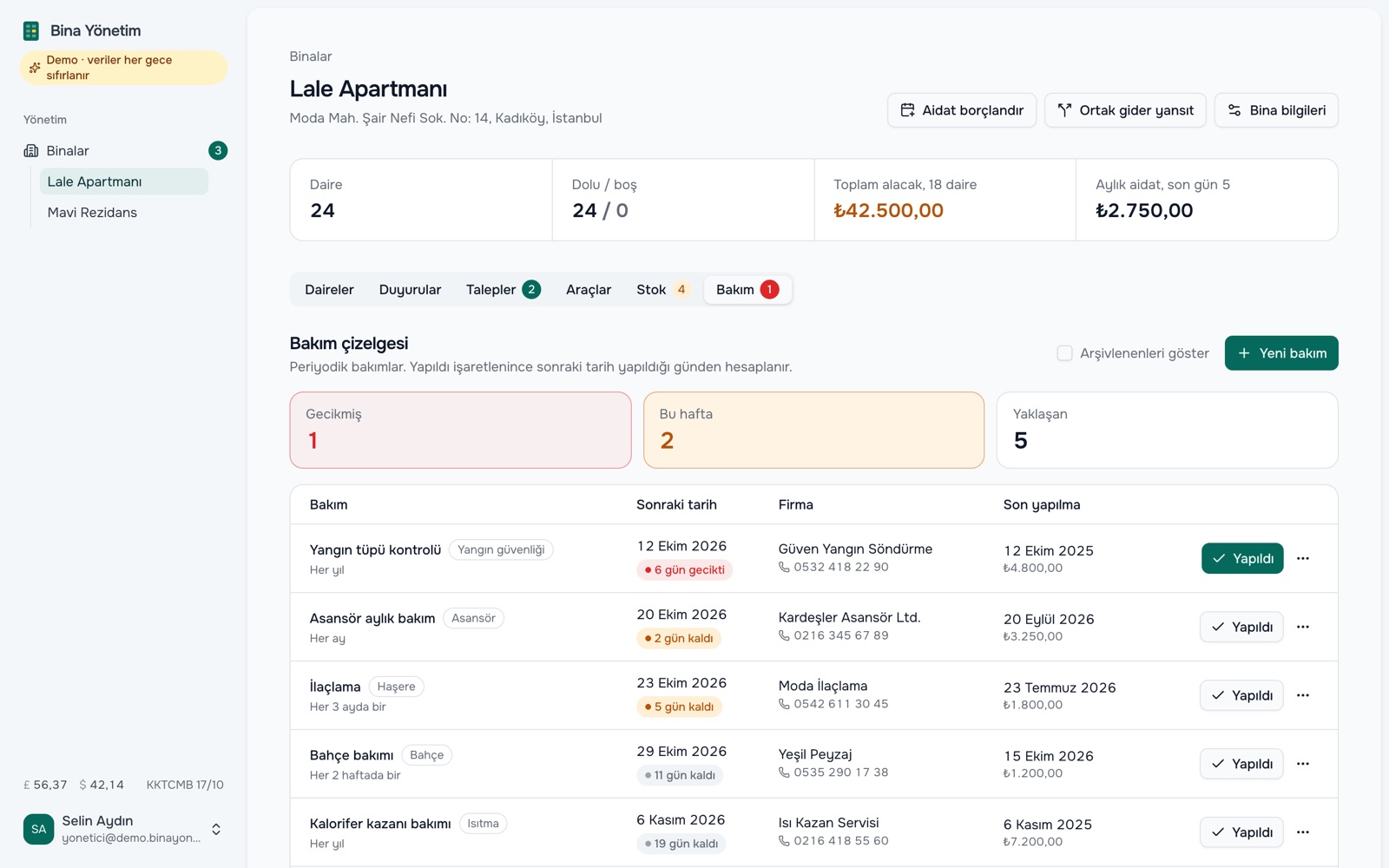Expand the Selin Aydın account switcher
The width and height of the screenshot is (1389, 868).
coord(216,829)
